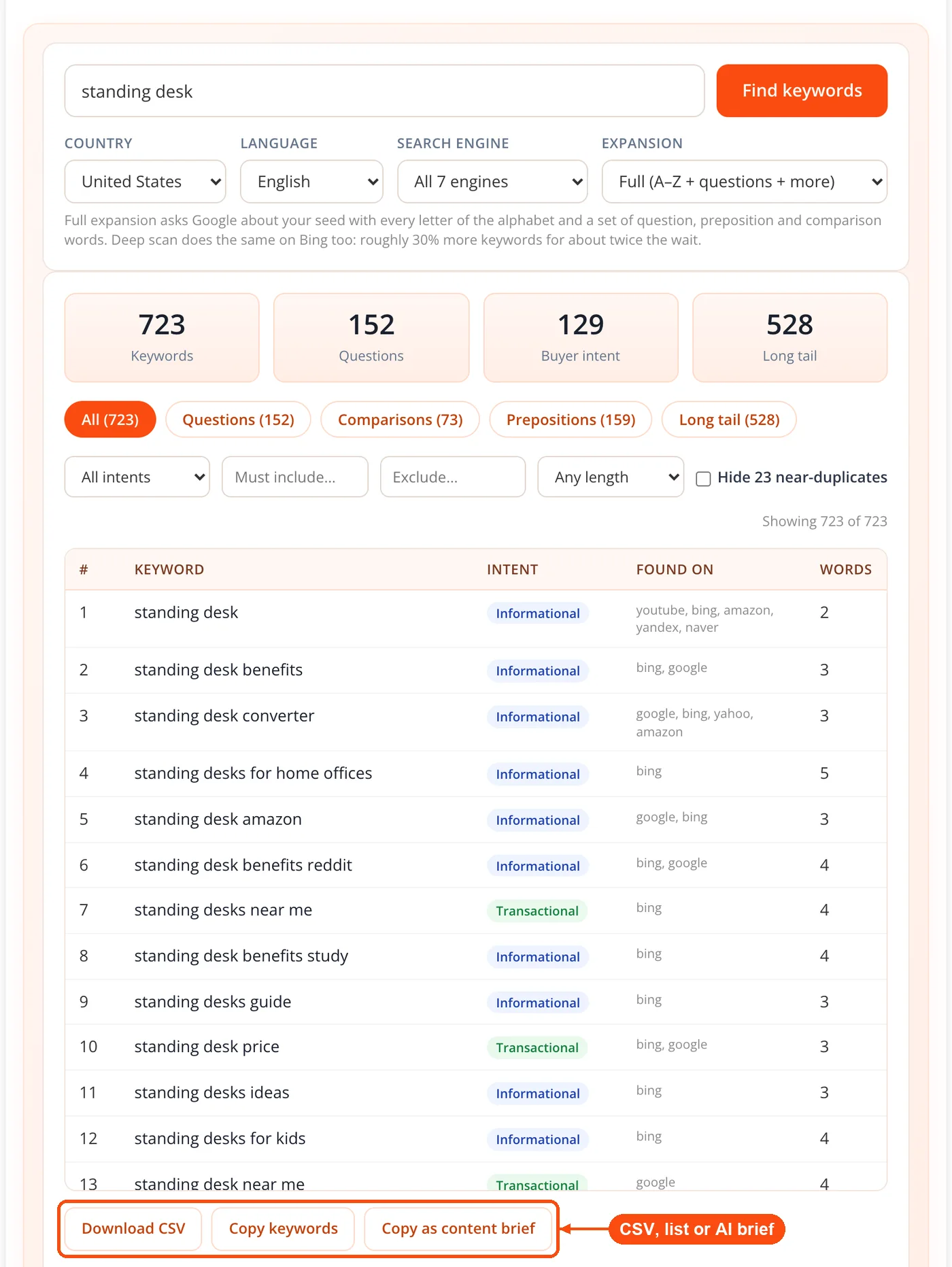Switch to the Questions (152) filter pill
This screenshot has width=952, height=1267.
pos(238,420)
